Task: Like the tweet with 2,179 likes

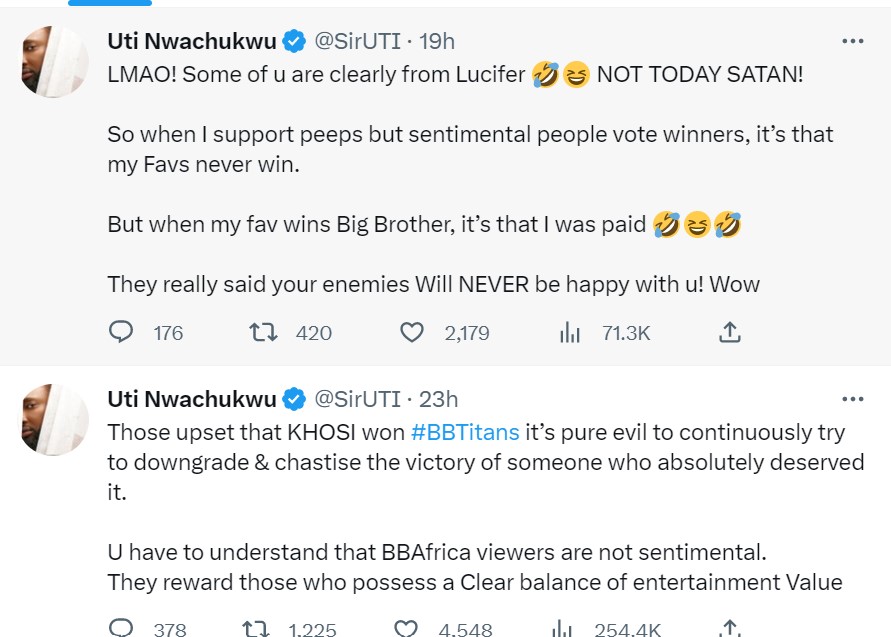Action: (411, 332)
